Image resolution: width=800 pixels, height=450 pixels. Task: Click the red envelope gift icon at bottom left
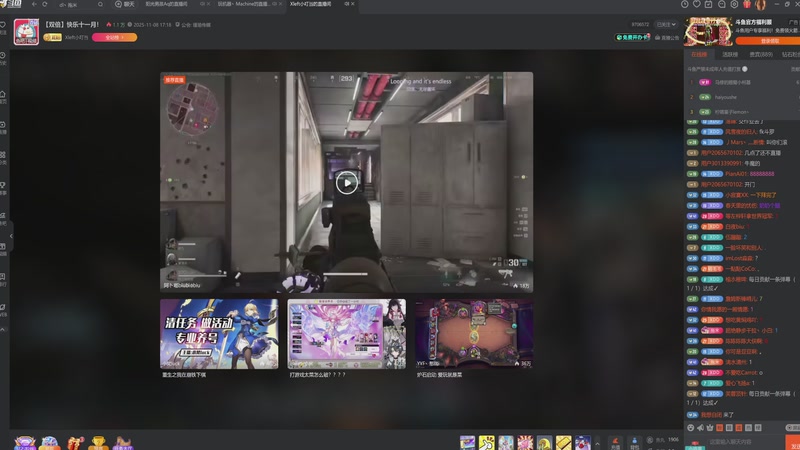click(x=74, y=442)
